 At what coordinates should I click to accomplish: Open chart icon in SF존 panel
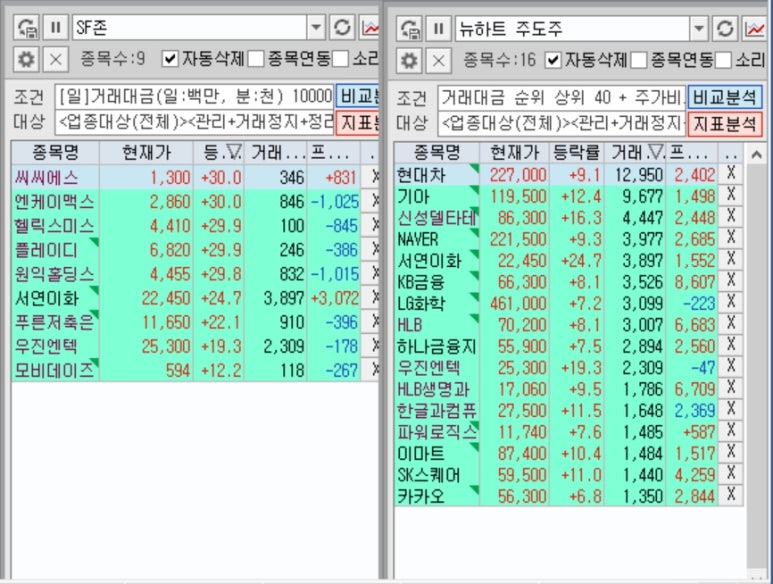[369, 27]
